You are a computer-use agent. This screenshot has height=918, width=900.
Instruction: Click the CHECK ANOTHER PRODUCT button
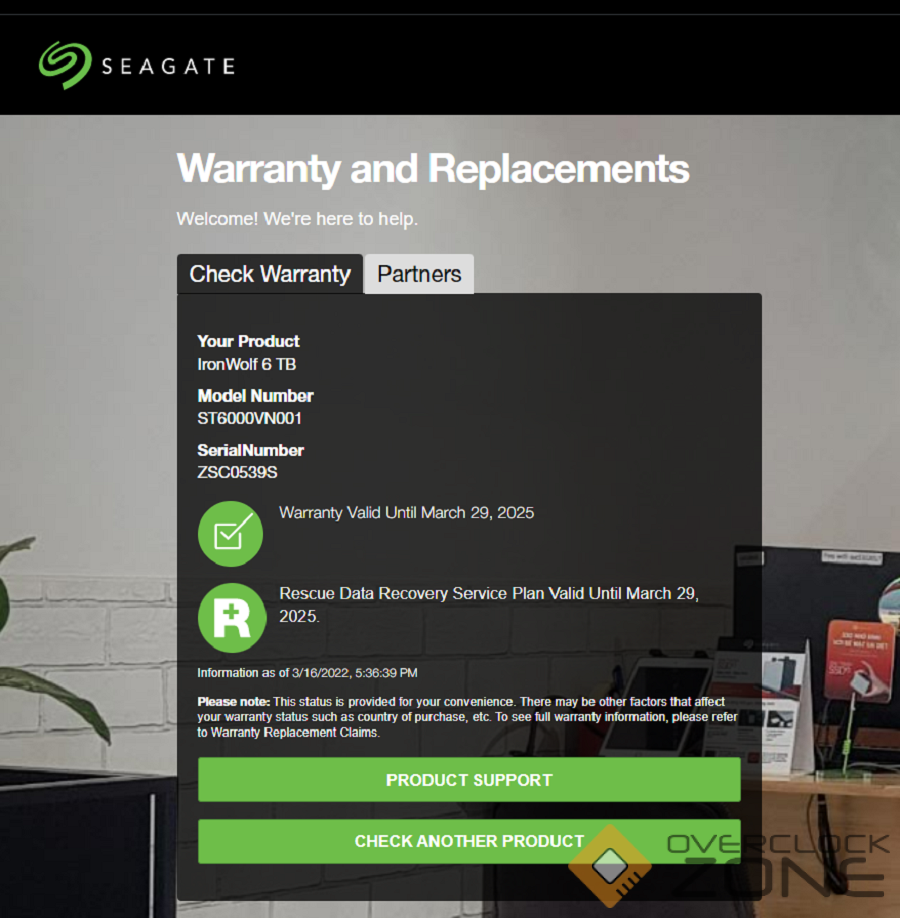tap(469, 841)
